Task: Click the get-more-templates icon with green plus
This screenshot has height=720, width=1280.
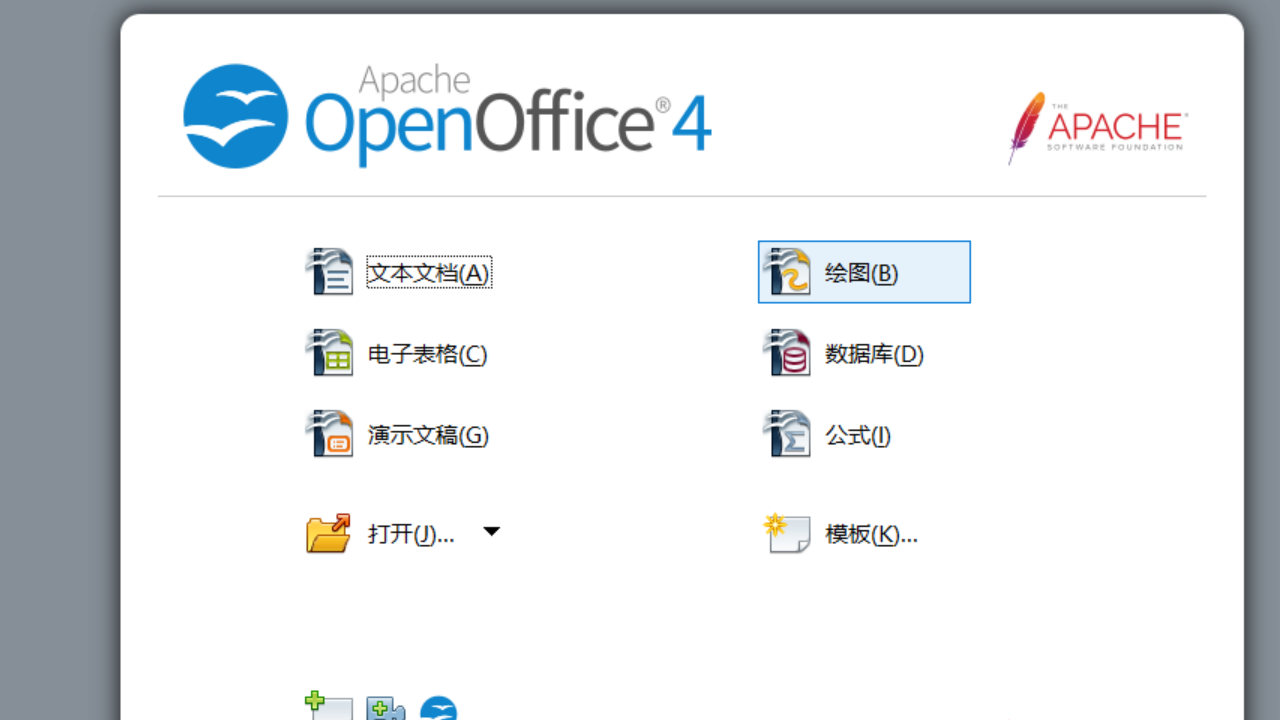Action: pyautogui.click(x=329, y=706)
